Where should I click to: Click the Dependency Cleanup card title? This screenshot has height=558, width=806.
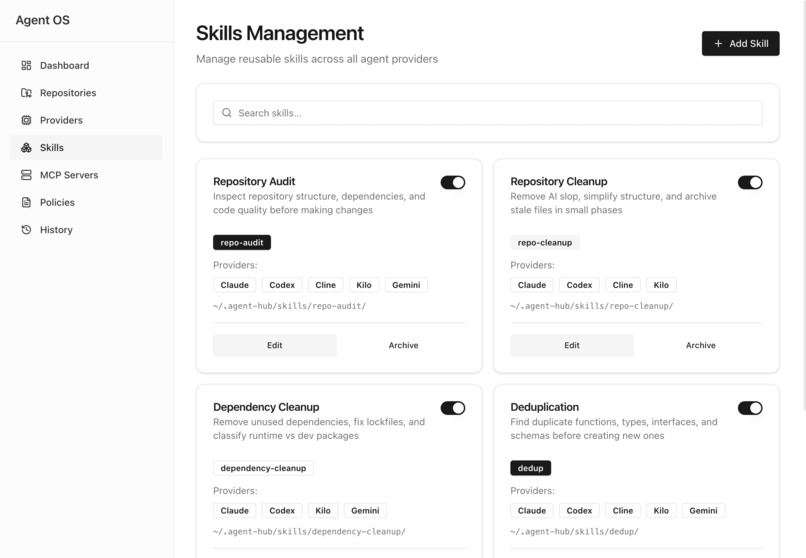266,407
